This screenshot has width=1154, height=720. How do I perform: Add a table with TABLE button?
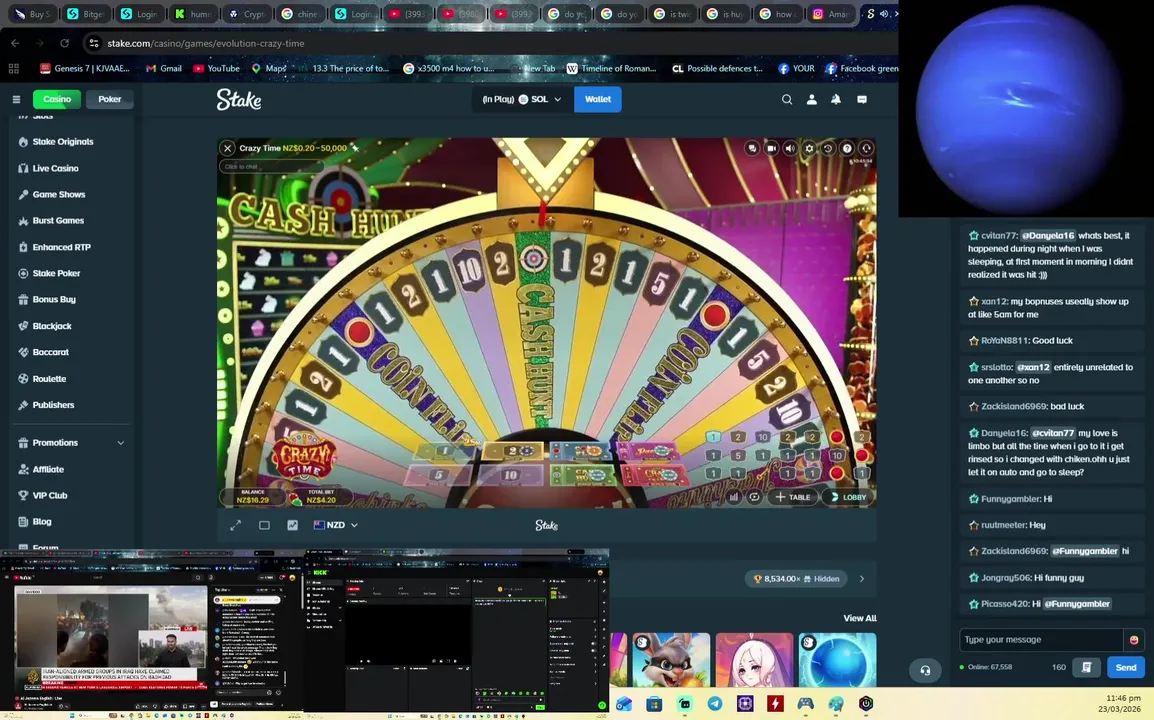coord(792,497)
